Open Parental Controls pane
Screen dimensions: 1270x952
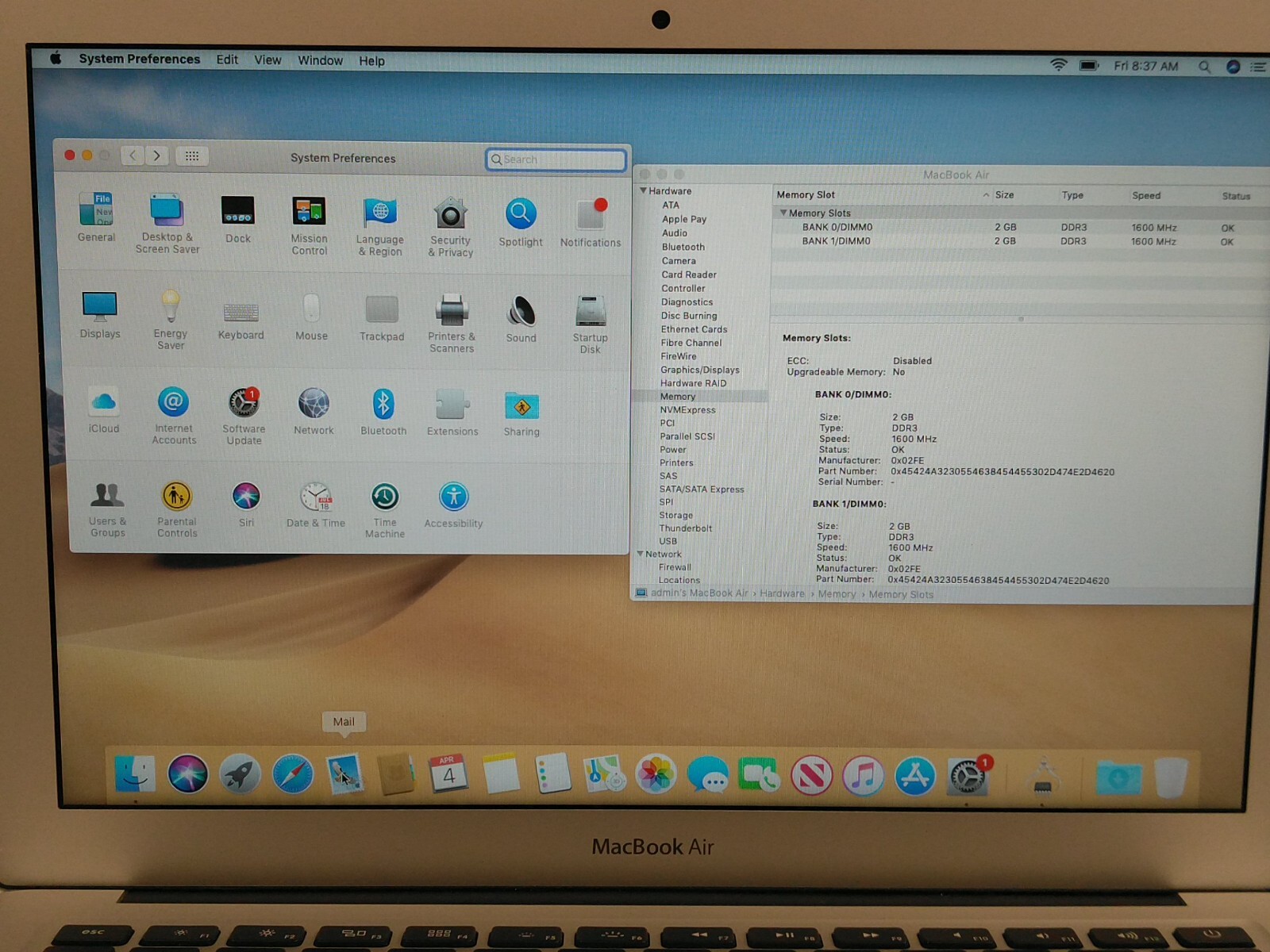click(x=176, y=509)
